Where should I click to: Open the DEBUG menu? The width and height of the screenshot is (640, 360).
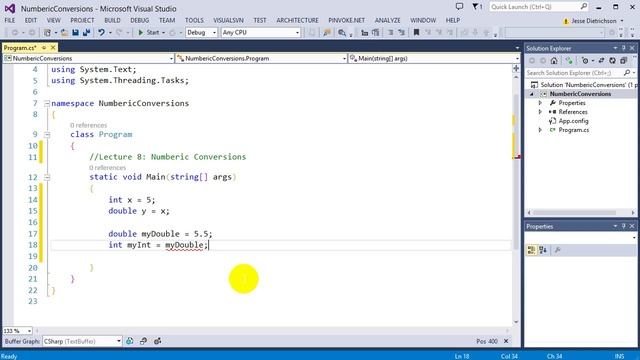coord(140,20)
